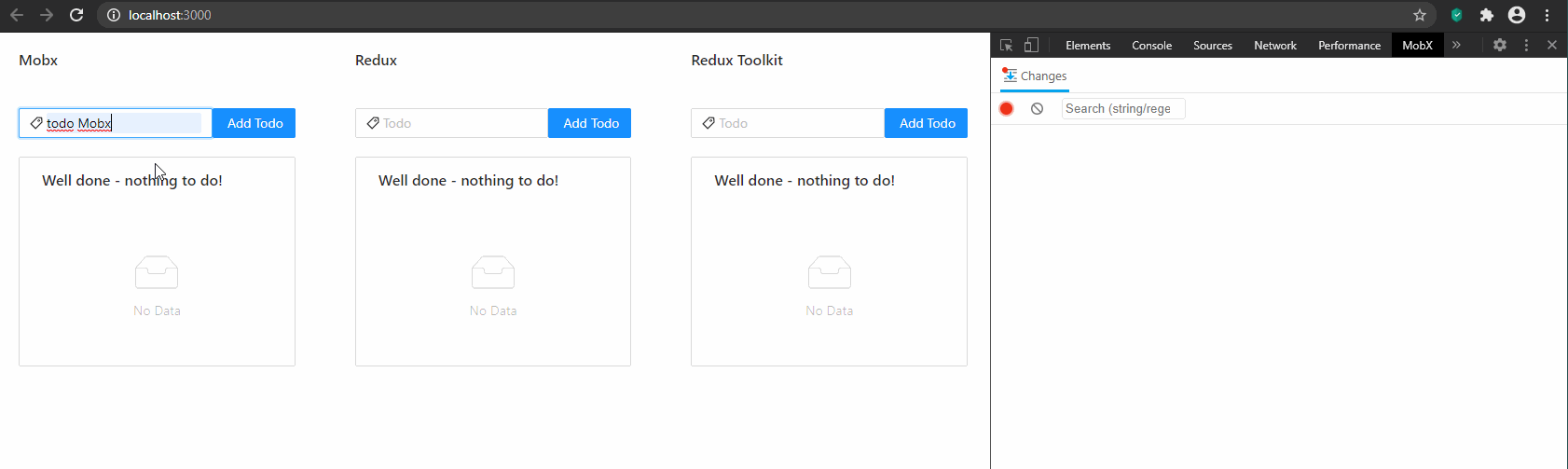This screenshot has width=1568, height=469.
Task: Click the empty inbox icon under Redux Toolkit
Action: (x=830, y=272)
